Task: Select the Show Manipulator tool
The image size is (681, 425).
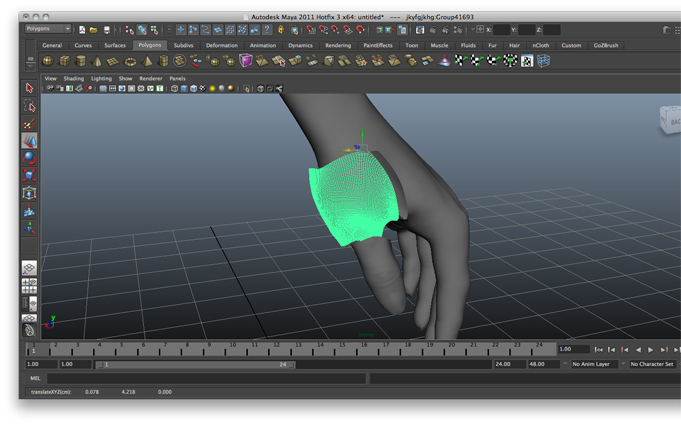Action: click(x=29, y=227)
